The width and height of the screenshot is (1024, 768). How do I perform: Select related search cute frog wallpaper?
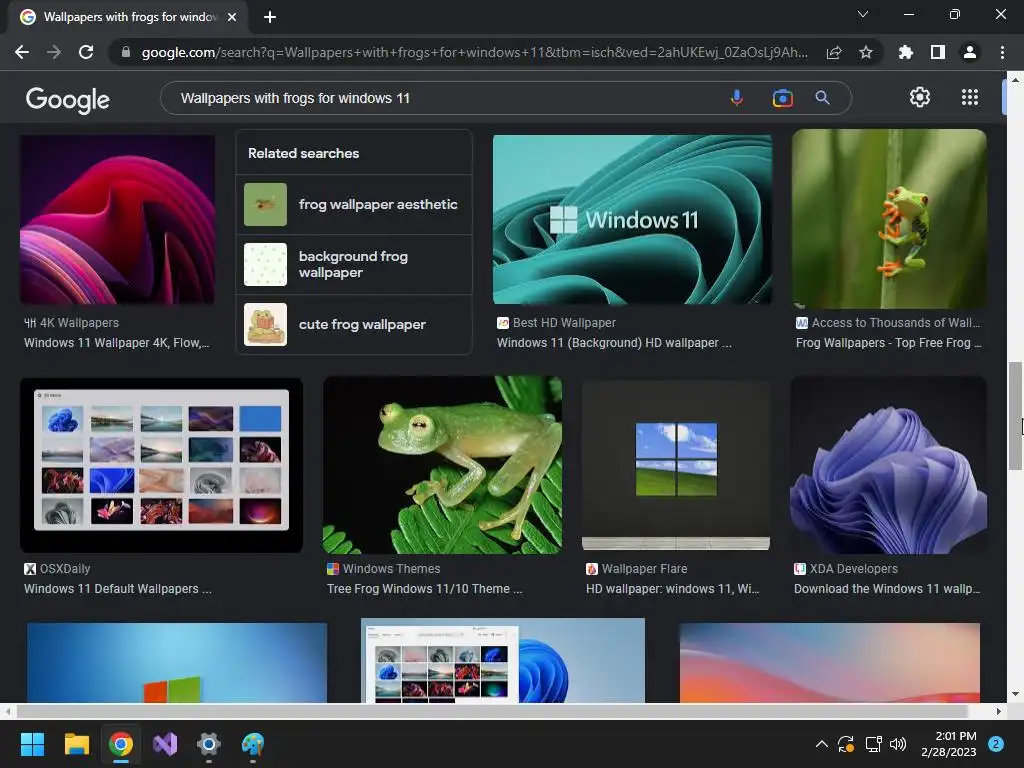(x=353, y=325)
